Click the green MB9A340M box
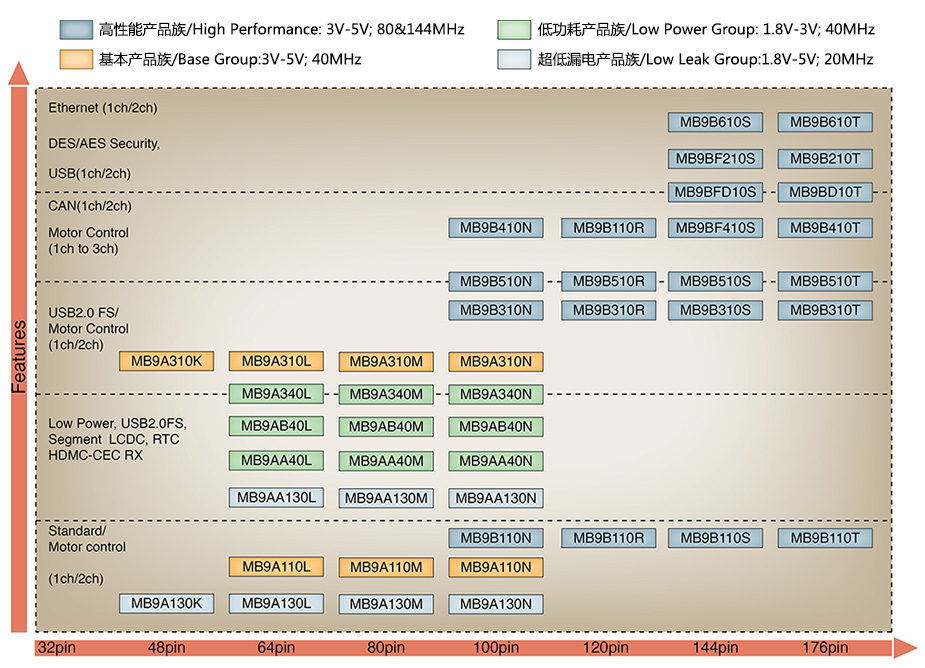Screen dimensions: 925x668 coord(386,394)
